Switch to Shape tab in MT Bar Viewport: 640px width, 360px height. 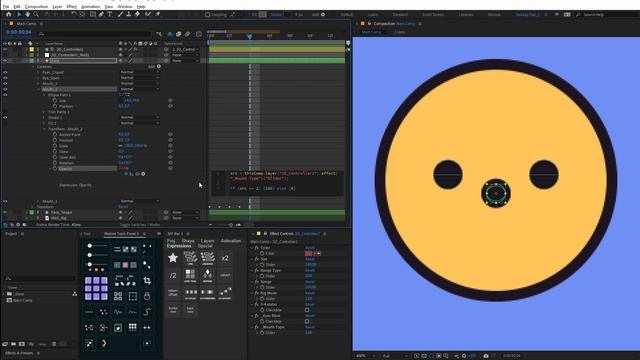pyautogui.click(x=188, y=241)
